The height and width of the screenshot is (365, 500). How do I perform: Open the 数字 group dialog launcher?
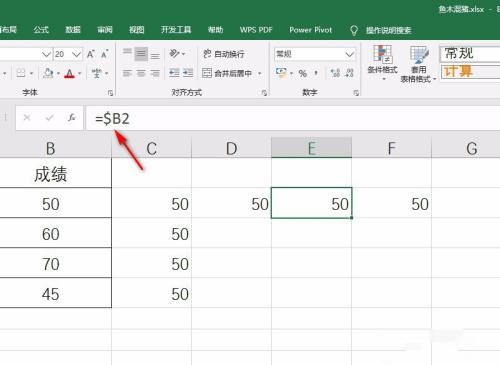click(356, 93)
